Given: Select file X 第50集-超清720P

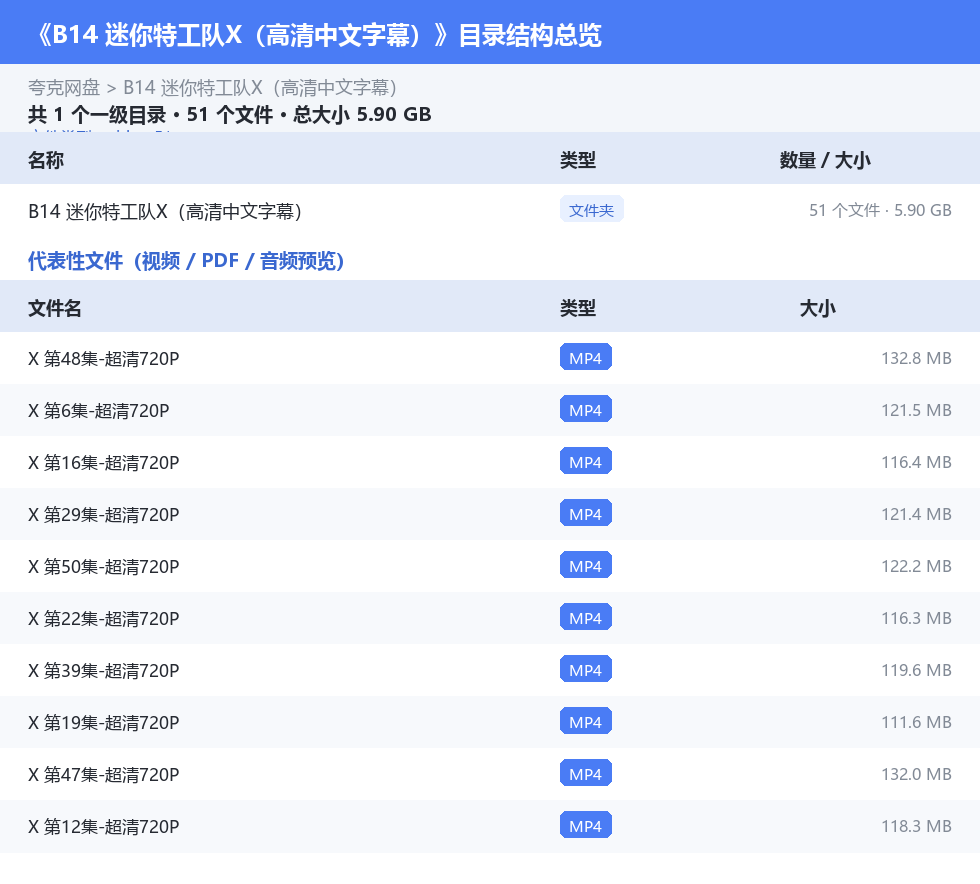Looking at the screenshot, I should 104,566.
